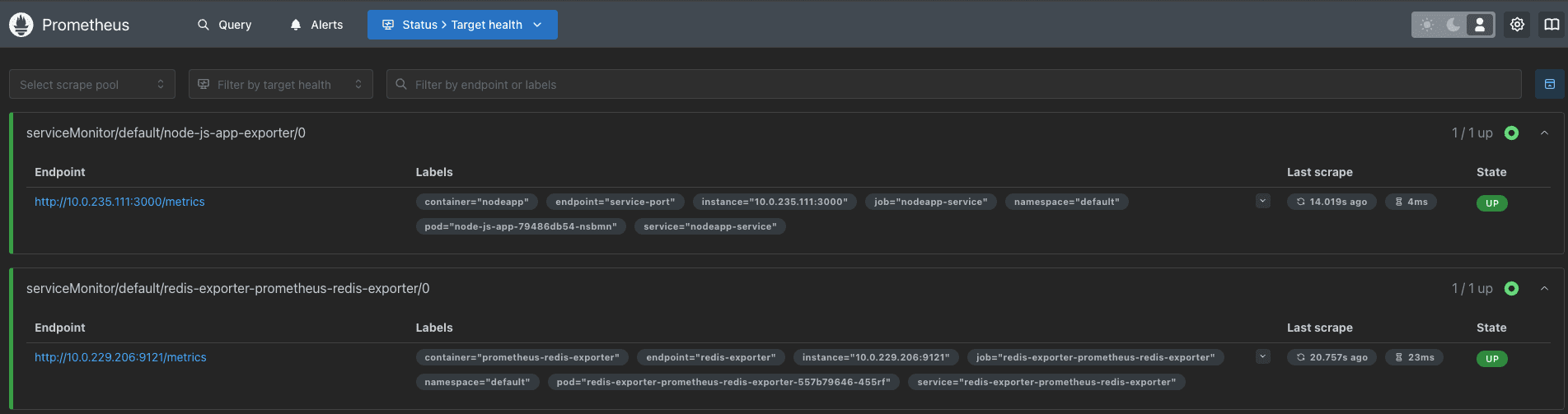Click job="redis-exporter-prometheus-redis-exporter" label badge
This screenshot has height=414, width=1568.
click(1095, 357)
